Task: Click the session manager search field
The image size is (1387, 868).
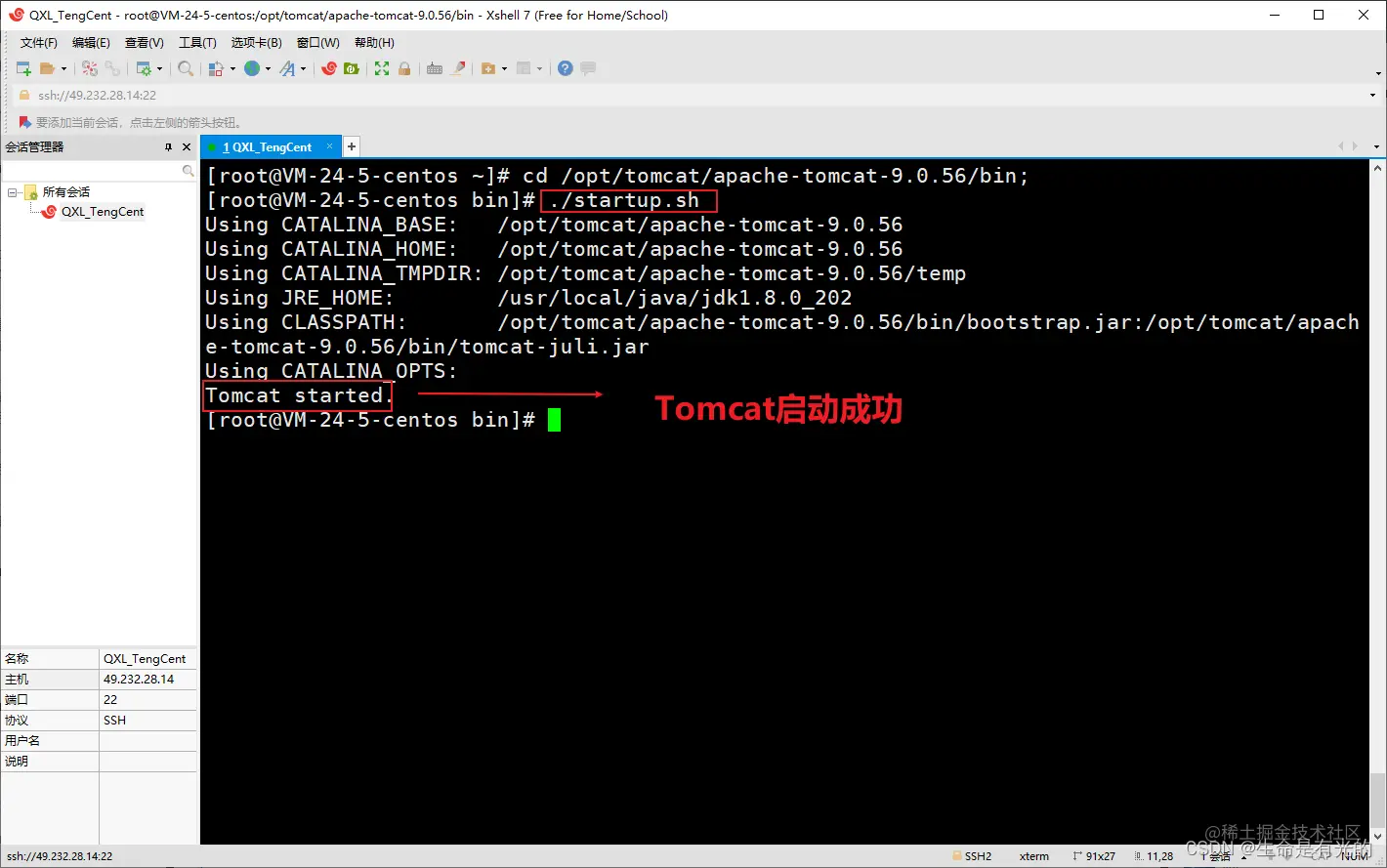Action: [x=99, y=170]
